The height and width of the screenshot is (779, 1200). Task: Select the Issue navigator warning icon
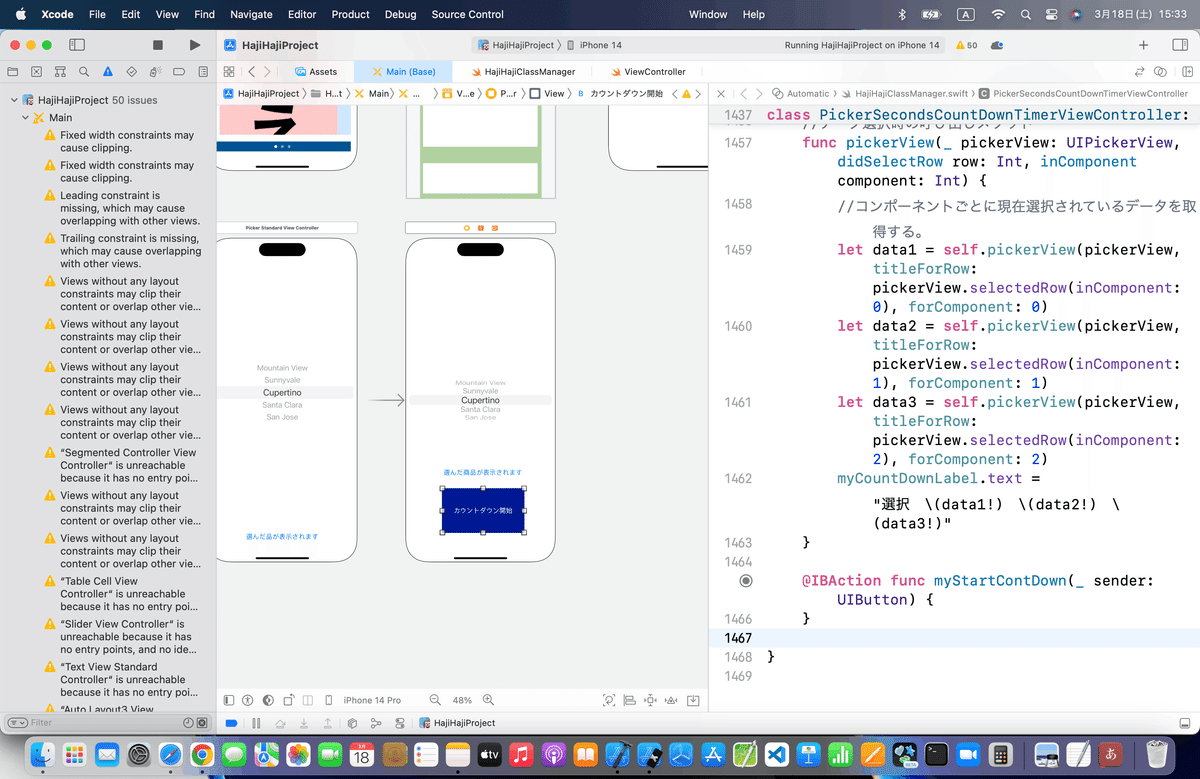click(x=107, y=72)
